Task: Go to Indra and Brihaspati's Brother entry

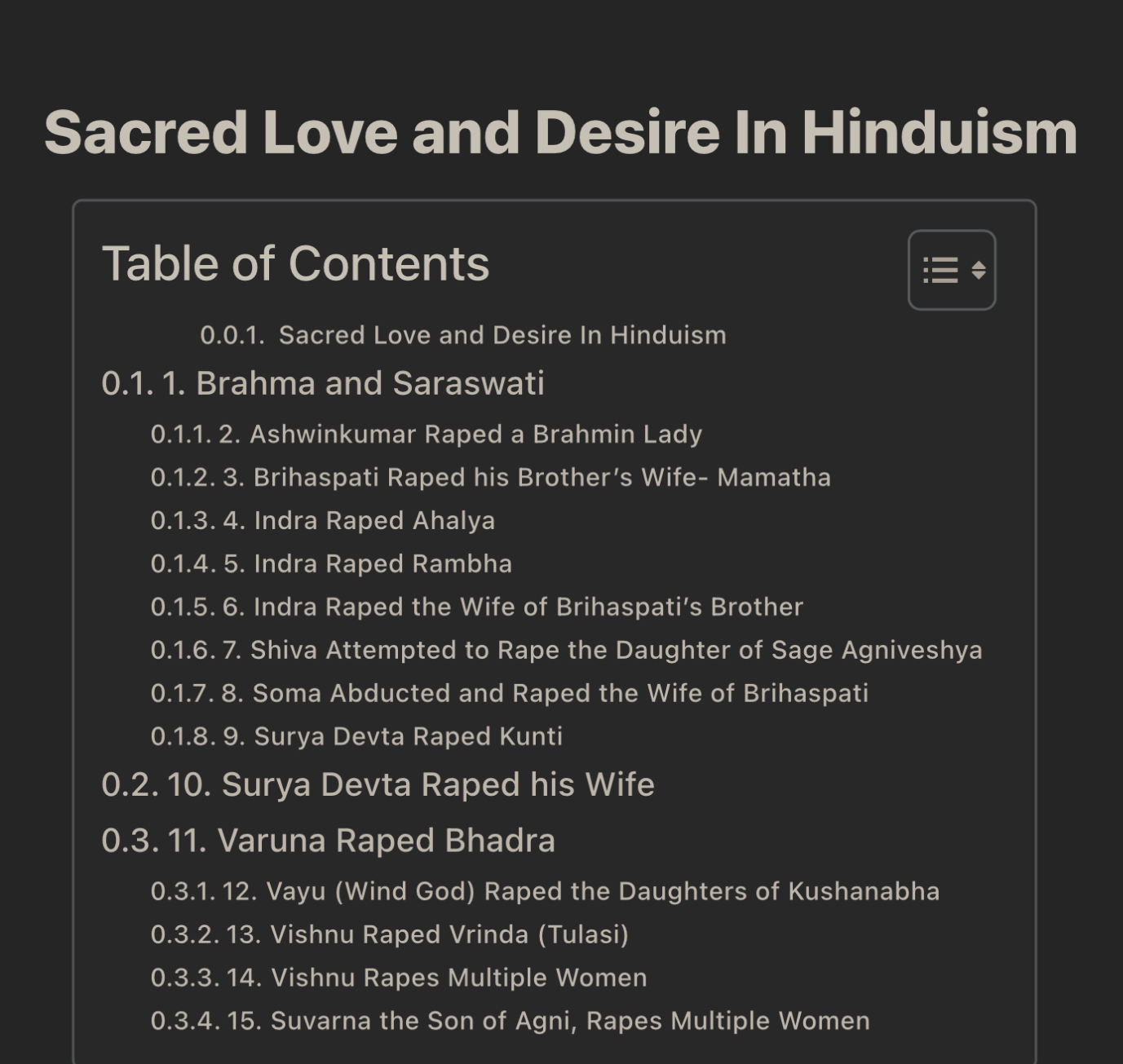Action: [476, 607]
